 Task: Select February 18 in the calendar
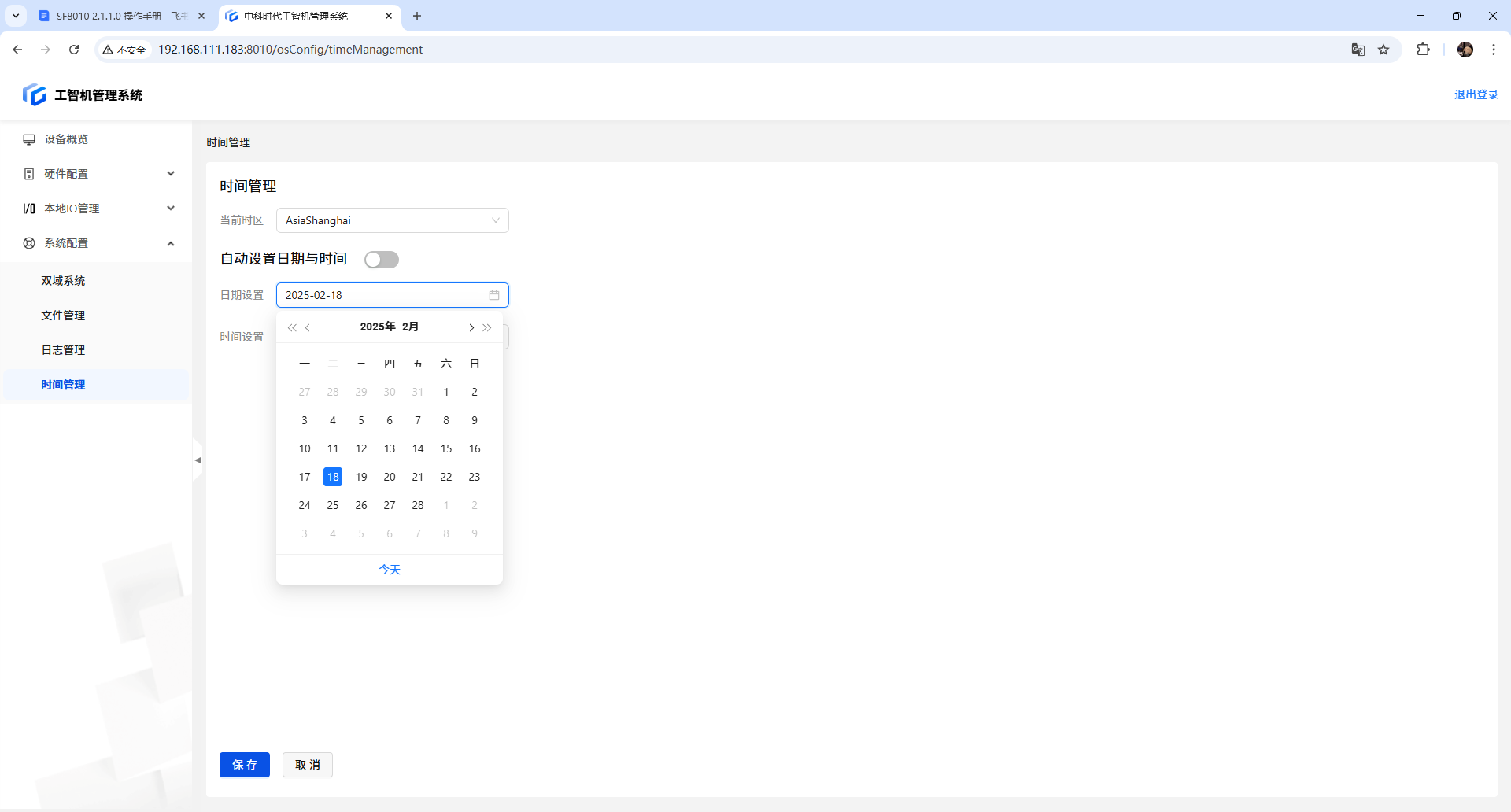[x=333, y=477]
